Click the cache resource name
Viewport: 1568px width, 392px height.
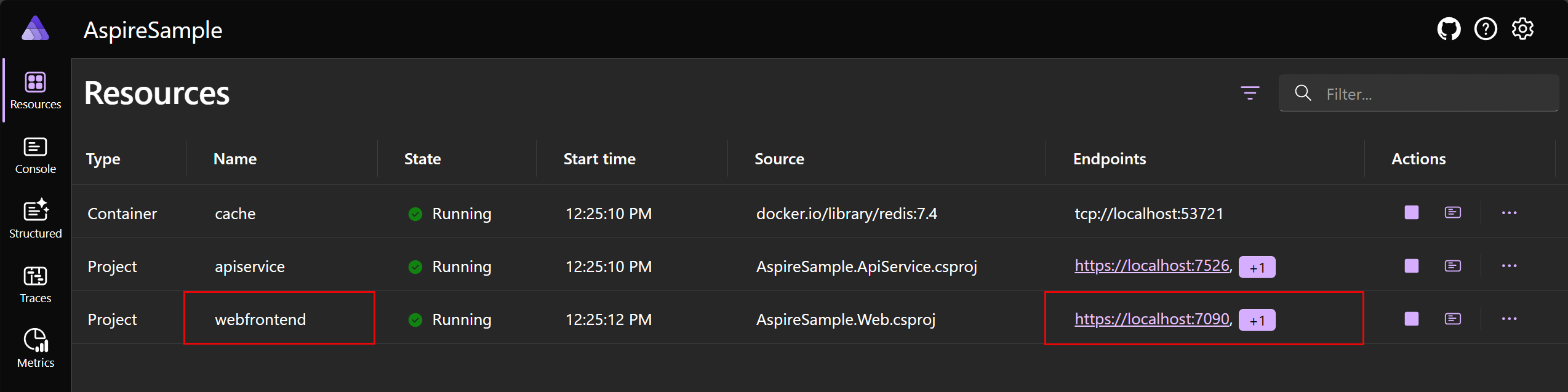pos(235,214)
